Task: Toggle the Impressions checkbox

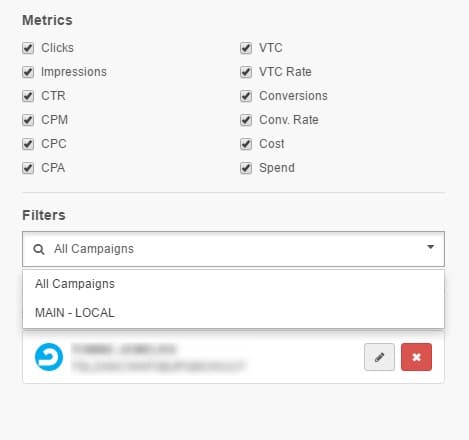Action: pos(28,72)
